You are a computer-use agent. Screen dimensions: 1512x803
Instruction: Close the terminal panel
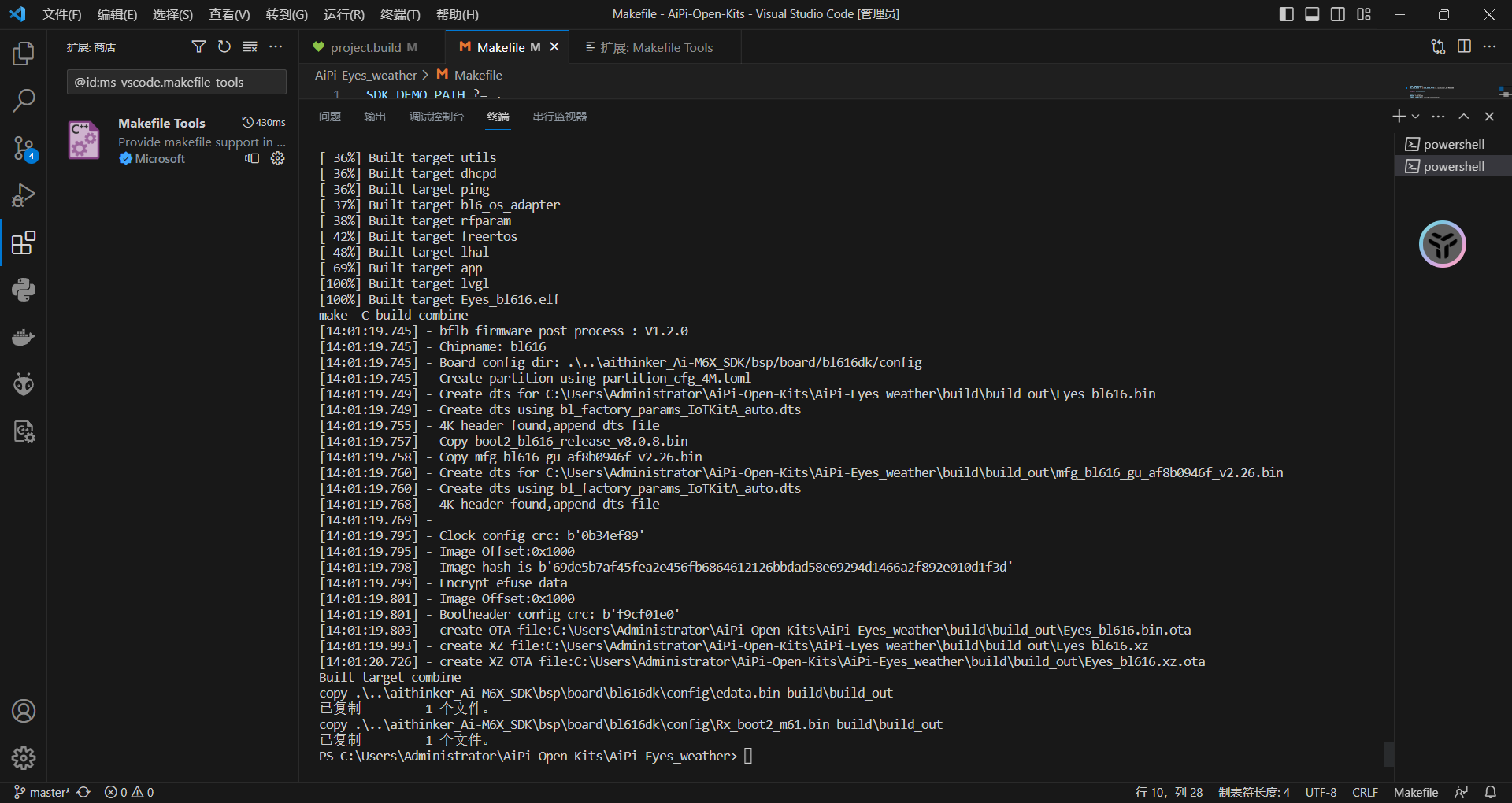point(1489,117)
